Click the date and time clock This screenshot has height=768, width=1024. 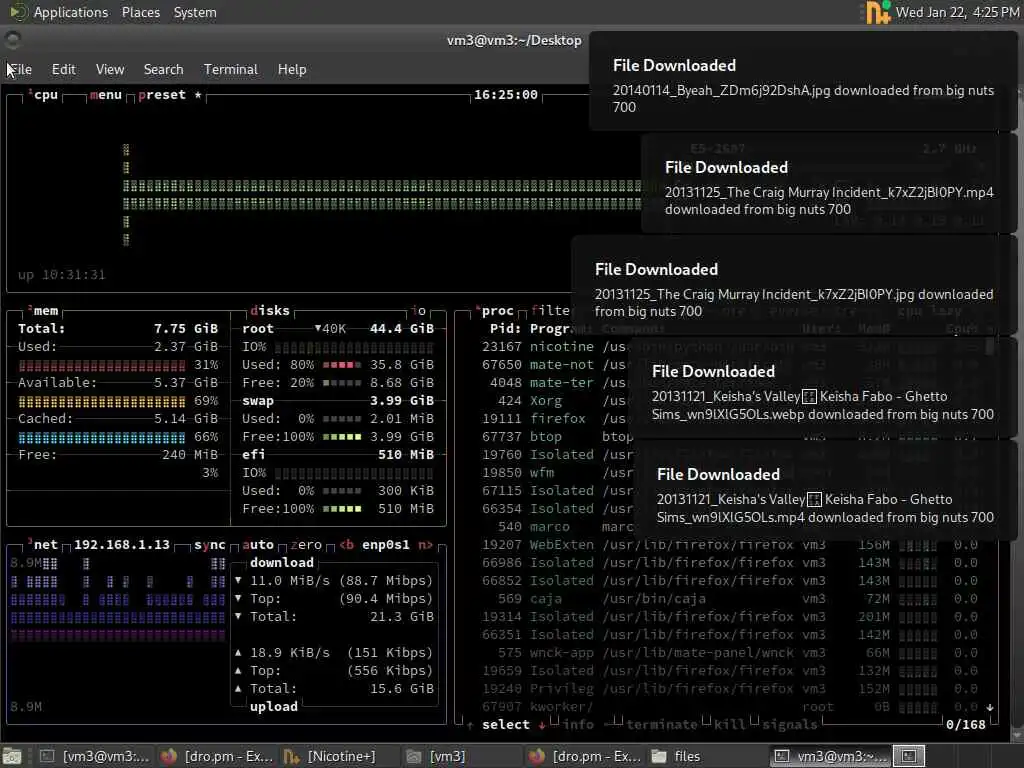click(x=957, y=12)
